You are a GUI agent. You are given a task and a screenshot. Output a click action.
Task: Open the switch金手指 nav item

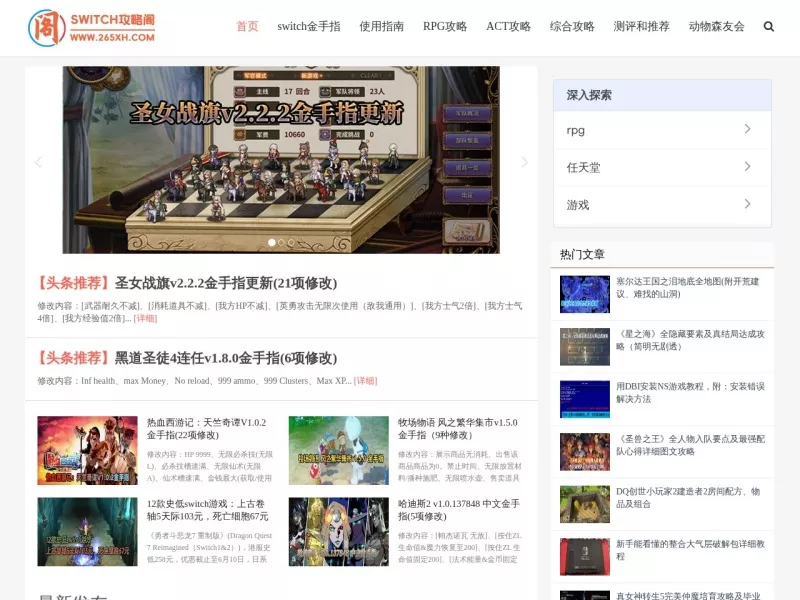pyautogui.click(x=309, y=27)
